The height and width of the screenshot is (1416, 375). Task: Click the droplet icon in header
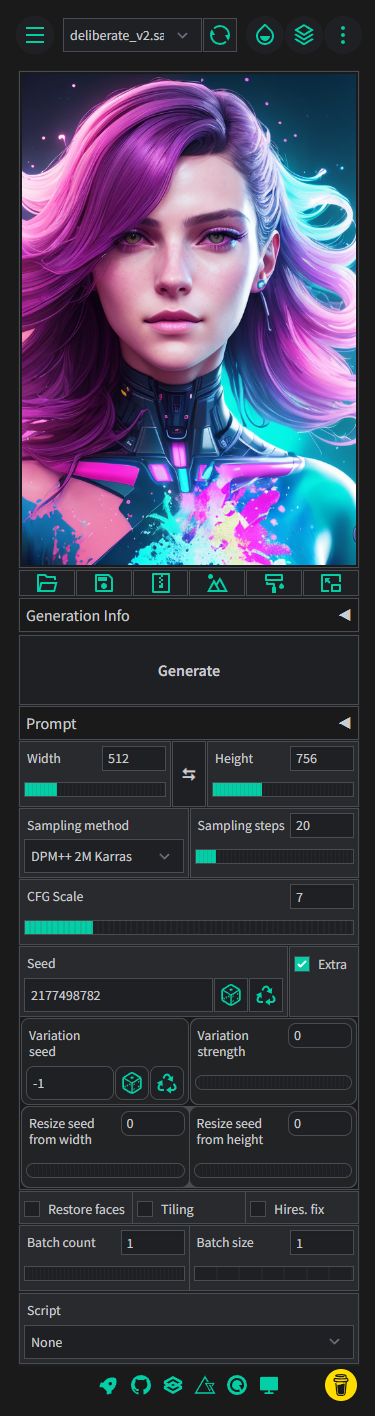pyautogui.click(x=264, y=35)
